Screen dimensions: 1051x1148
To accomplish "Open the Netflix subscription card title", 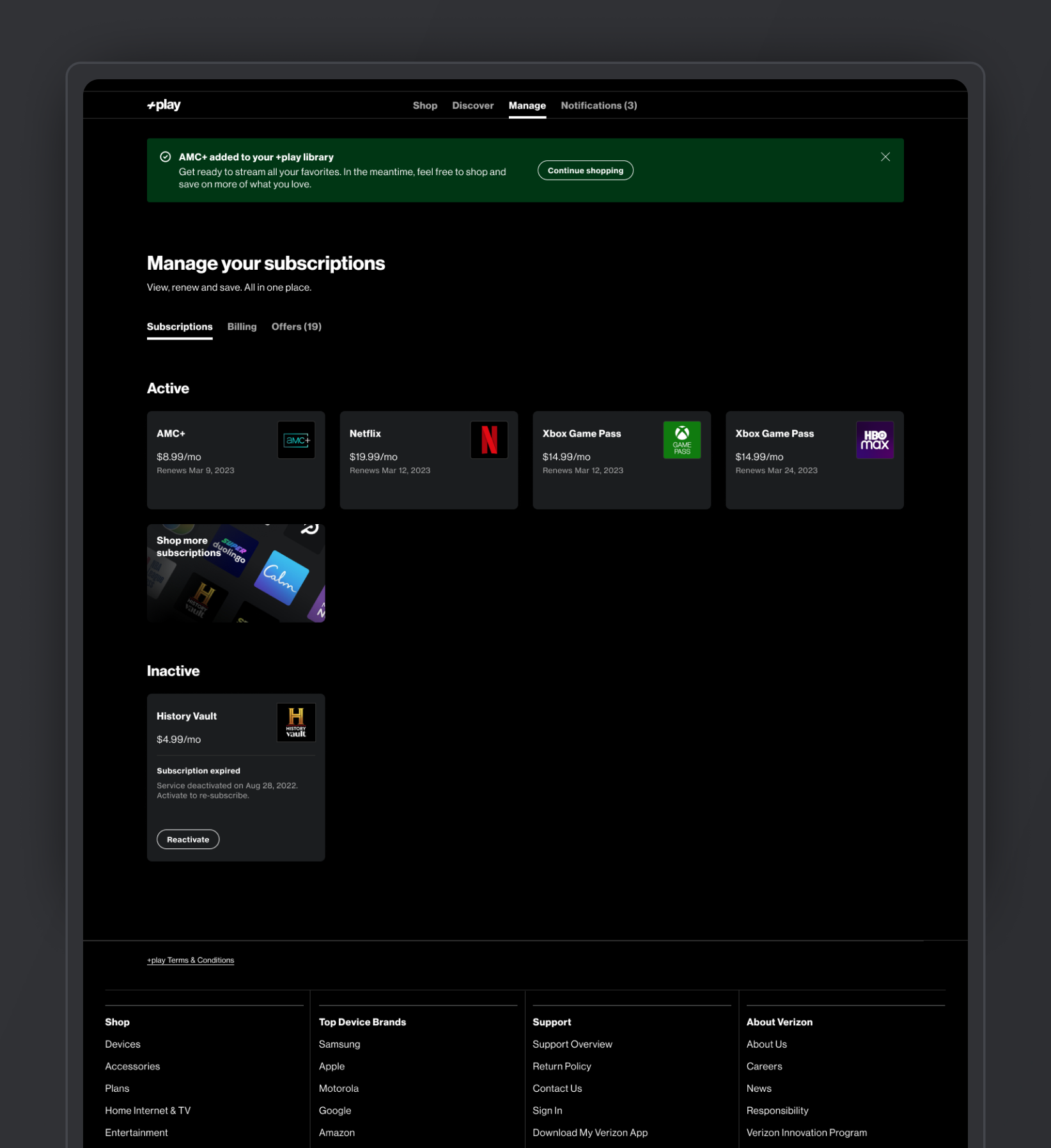I will point(365,433).
